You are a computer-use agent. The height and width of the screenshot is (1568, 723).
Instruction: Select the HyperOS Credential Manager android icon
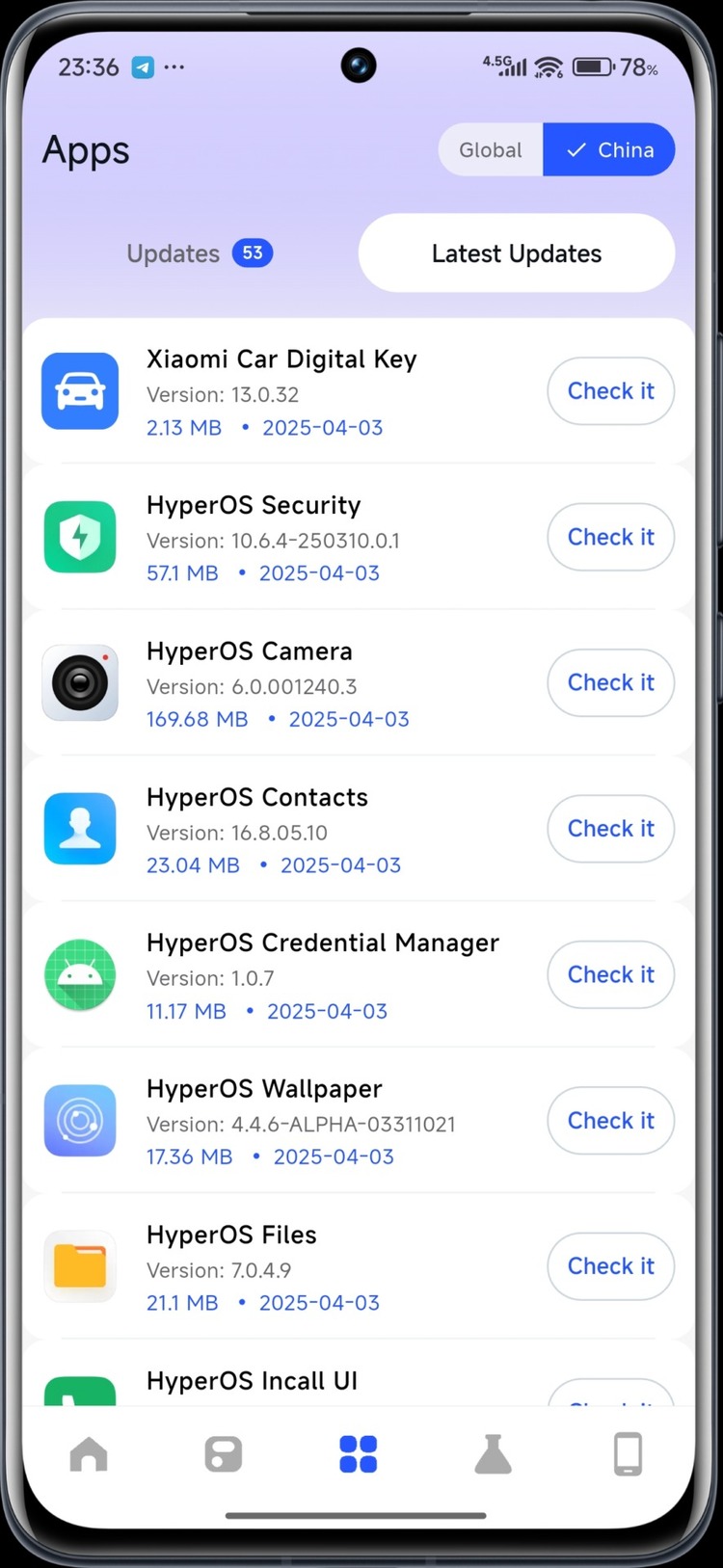pyautogui.click(x=80, y=975)
